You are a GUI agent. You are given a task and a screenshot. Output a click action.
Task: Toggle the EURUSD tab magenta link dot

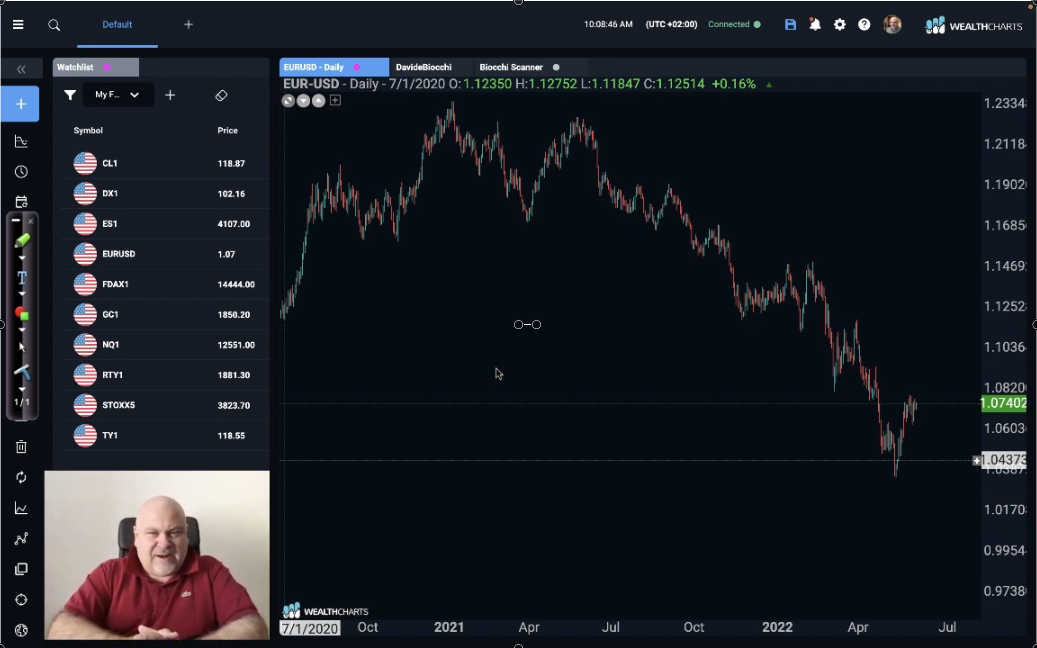356,67
